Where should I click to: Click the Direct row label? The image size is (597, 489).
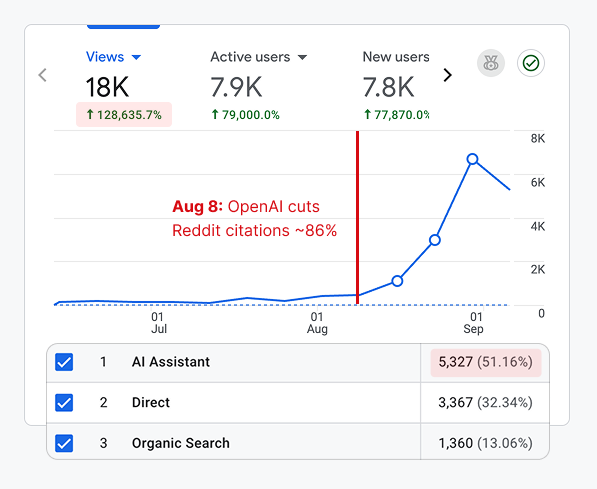[x=151, y=403]
